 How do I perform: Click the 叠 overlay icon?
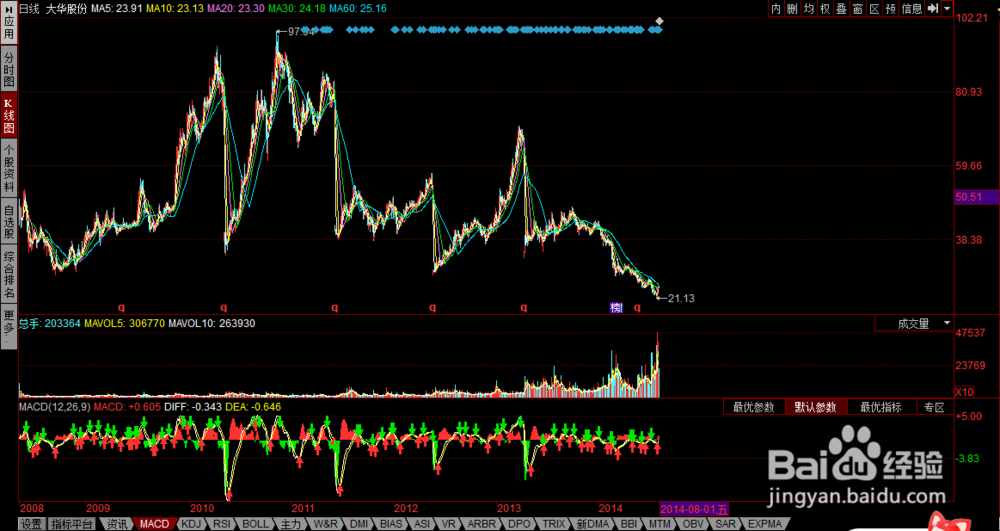pos(842,8)
